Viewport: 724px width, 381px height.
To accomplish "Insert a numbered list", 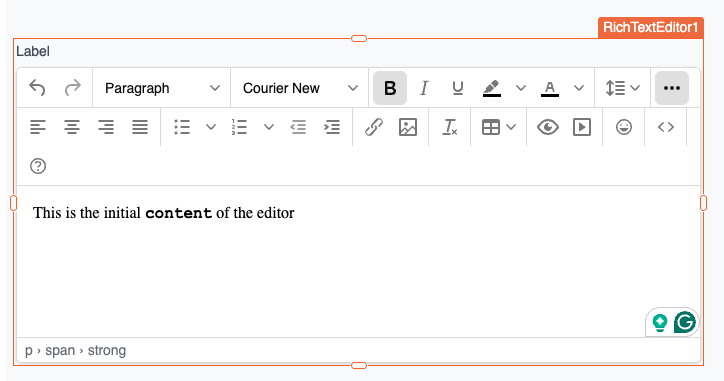I will coord(240,127).
